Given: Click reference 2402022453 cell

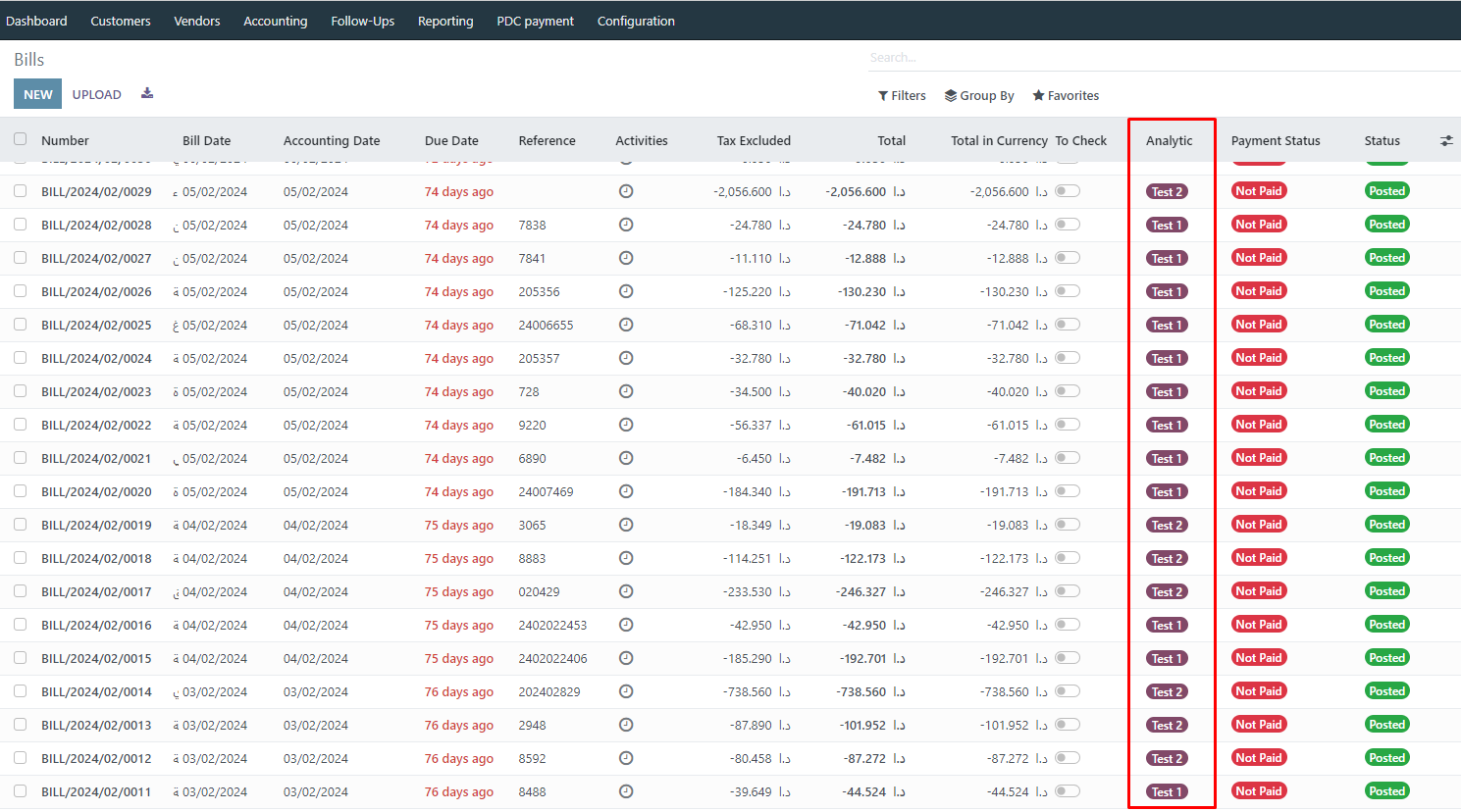Looking at the screenshot, I should click(x=552, y=625).
